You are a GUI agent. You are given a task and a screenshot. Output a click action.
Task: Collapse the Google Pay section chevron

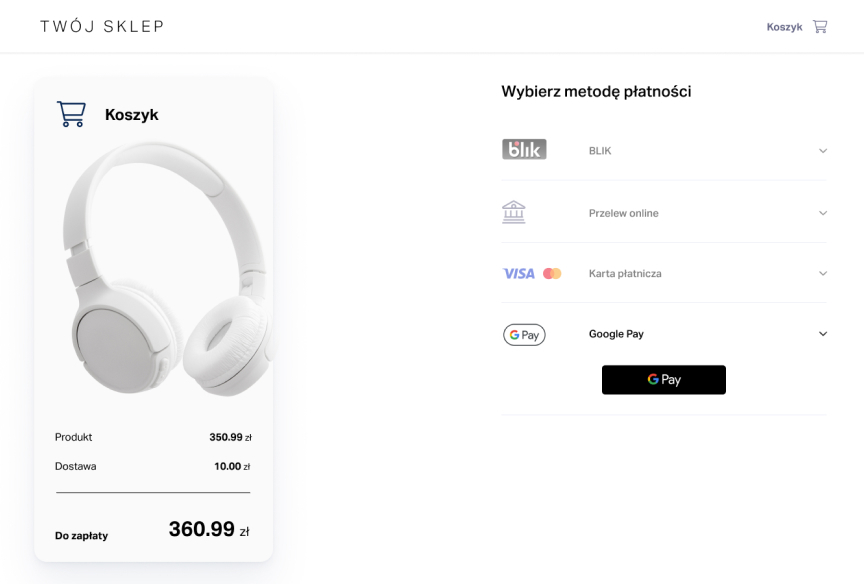coord(823,334)
